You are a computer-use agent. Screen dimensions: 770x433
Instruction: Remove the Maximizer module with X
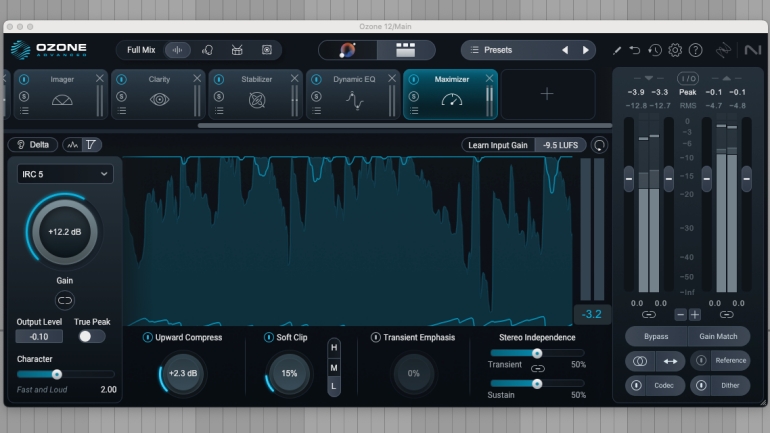pyautogui.click(x=489, y=79)
